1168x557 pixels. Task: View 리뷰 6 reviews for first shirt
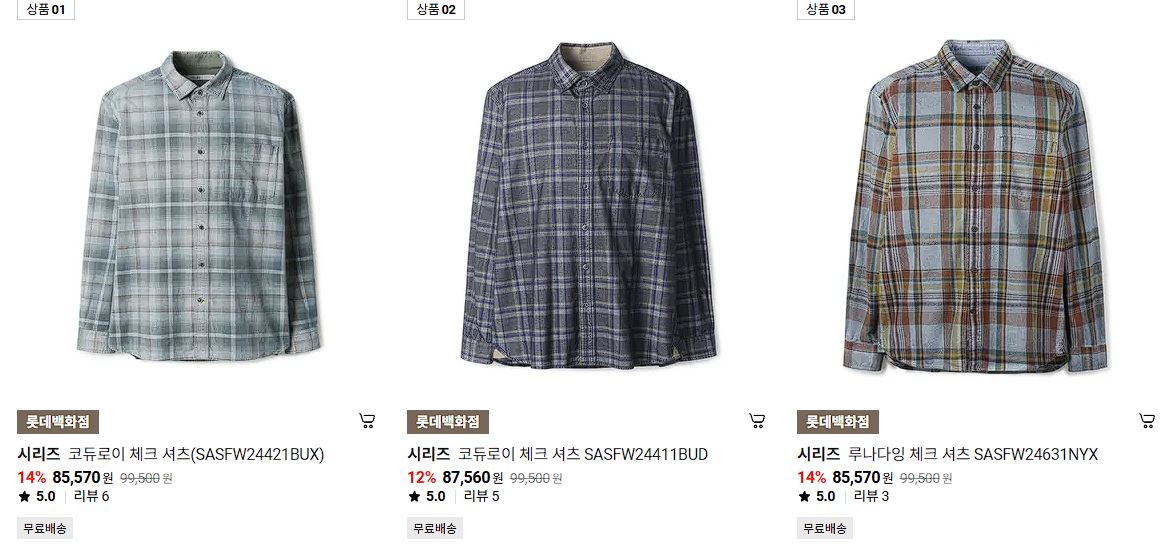coord(91,496)
